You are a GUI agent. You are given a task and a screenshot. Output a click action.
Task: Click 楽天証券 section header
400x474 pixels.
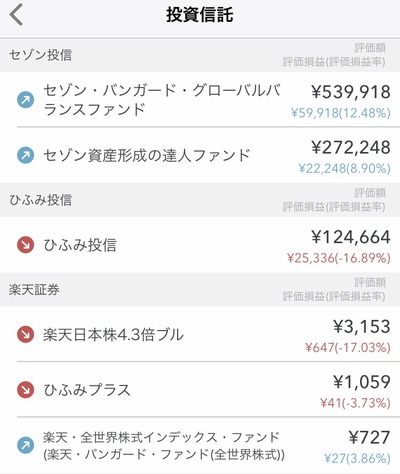(200, 290)
